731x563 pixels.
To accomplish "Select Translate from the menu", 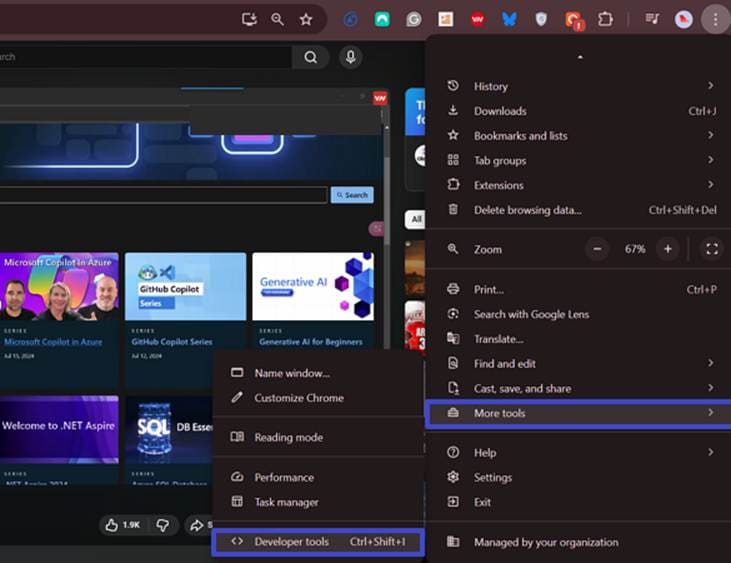I will tap(578, 339).
